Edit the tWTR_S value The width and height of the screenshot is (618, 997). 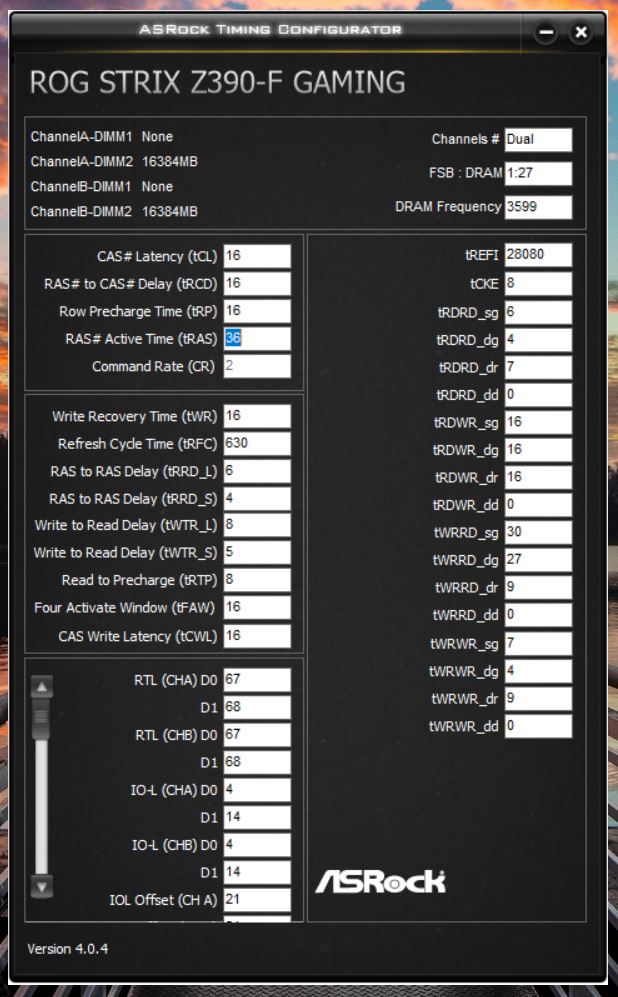257,553
